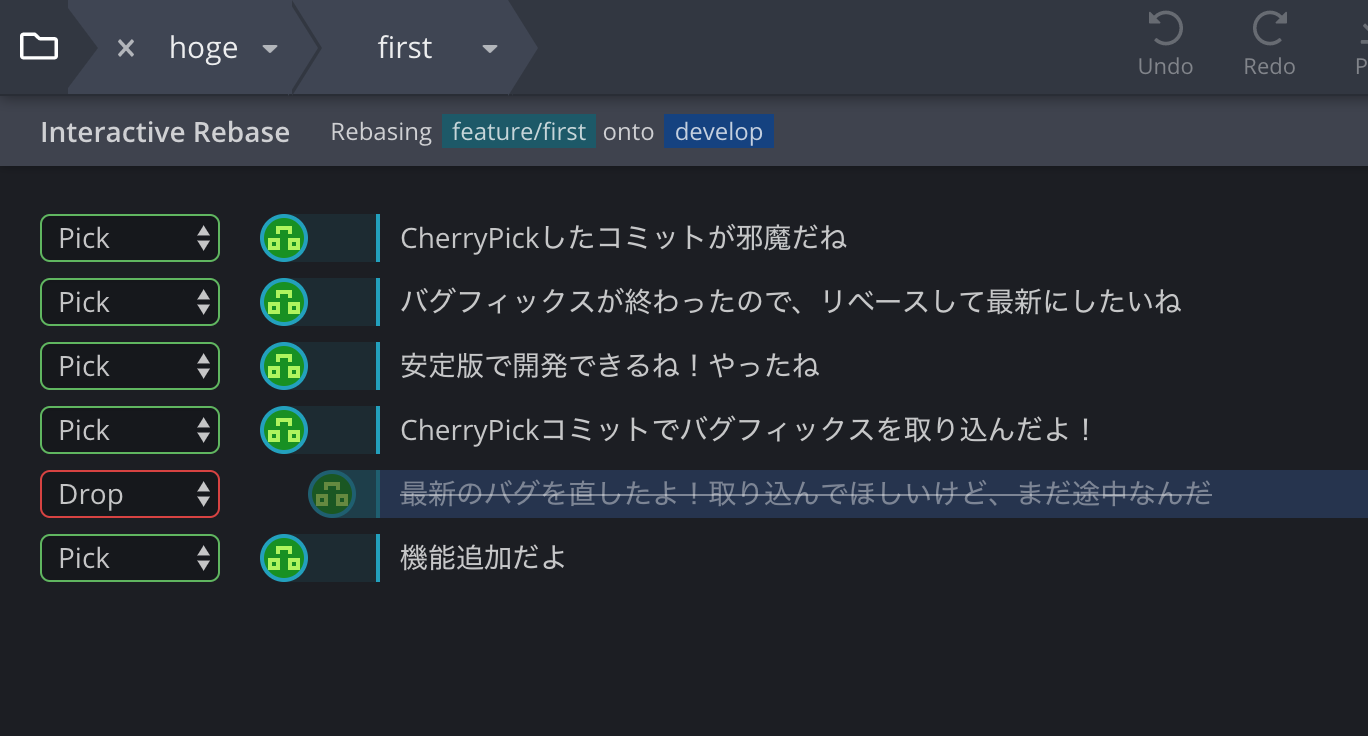This screenshot has height=736, width=1368.
Task: Open action dropdown for CherryPickコミットでバグフィックス commit
Action: 130,430
